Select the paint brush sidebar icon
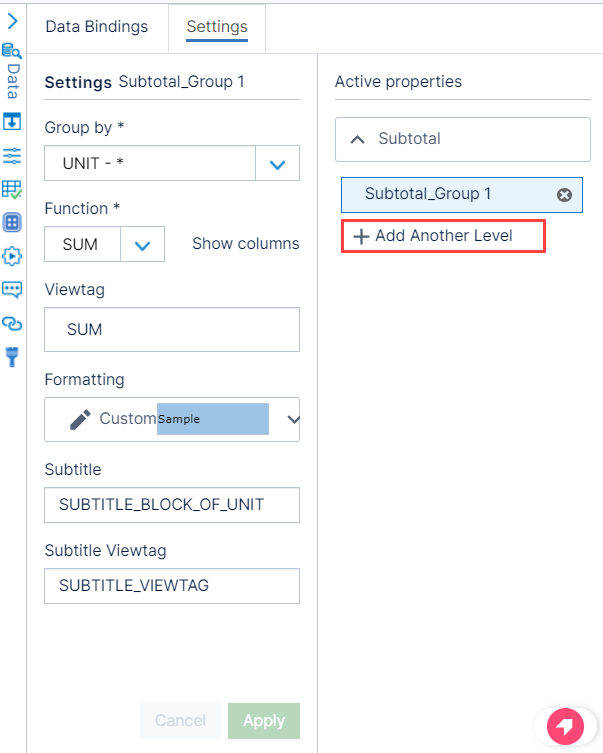The height and width of the screenshot is (753, 603). point(12,357)
